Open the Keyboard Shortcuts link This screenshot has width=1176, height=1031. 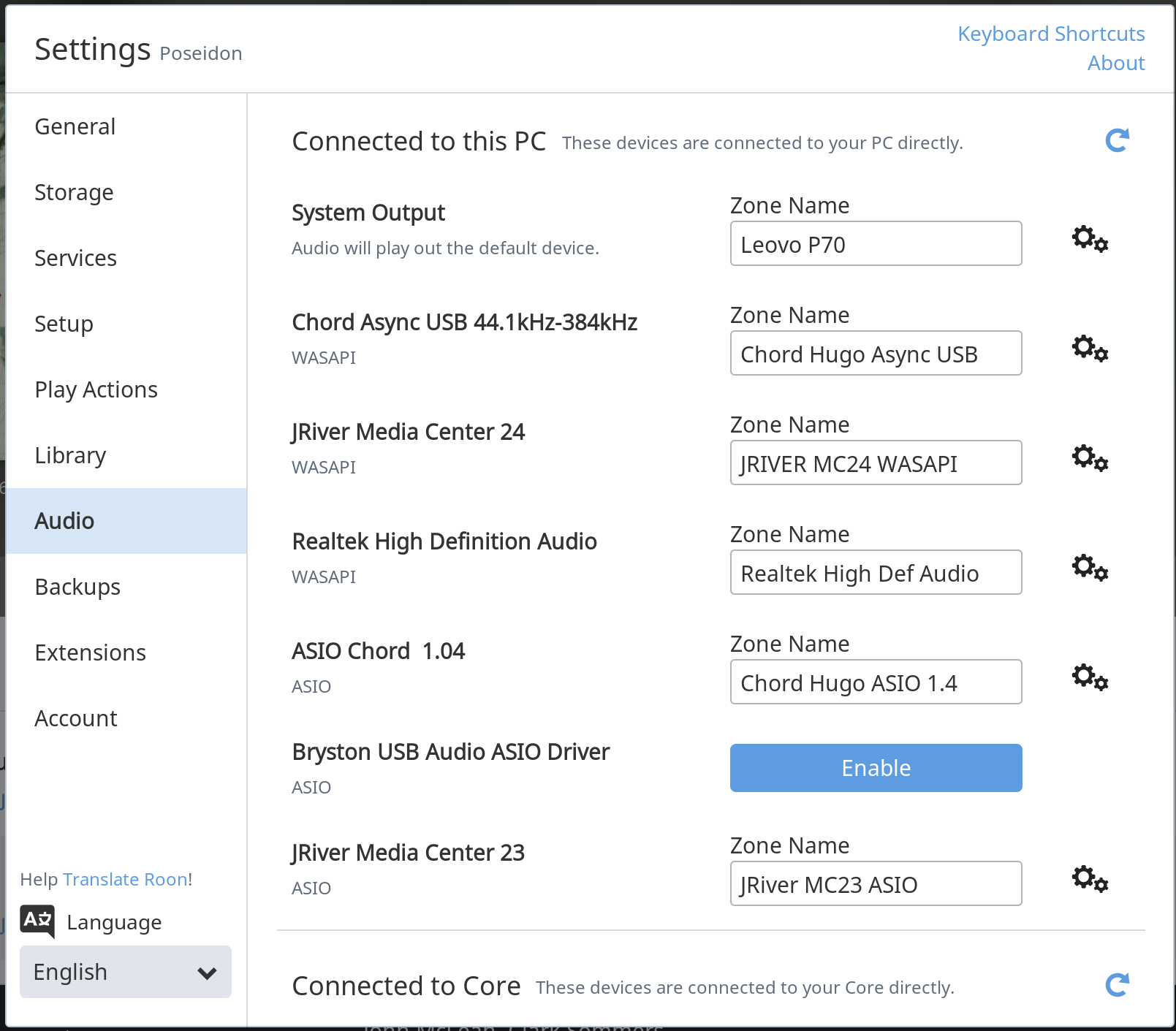[x=1051, y=34]
